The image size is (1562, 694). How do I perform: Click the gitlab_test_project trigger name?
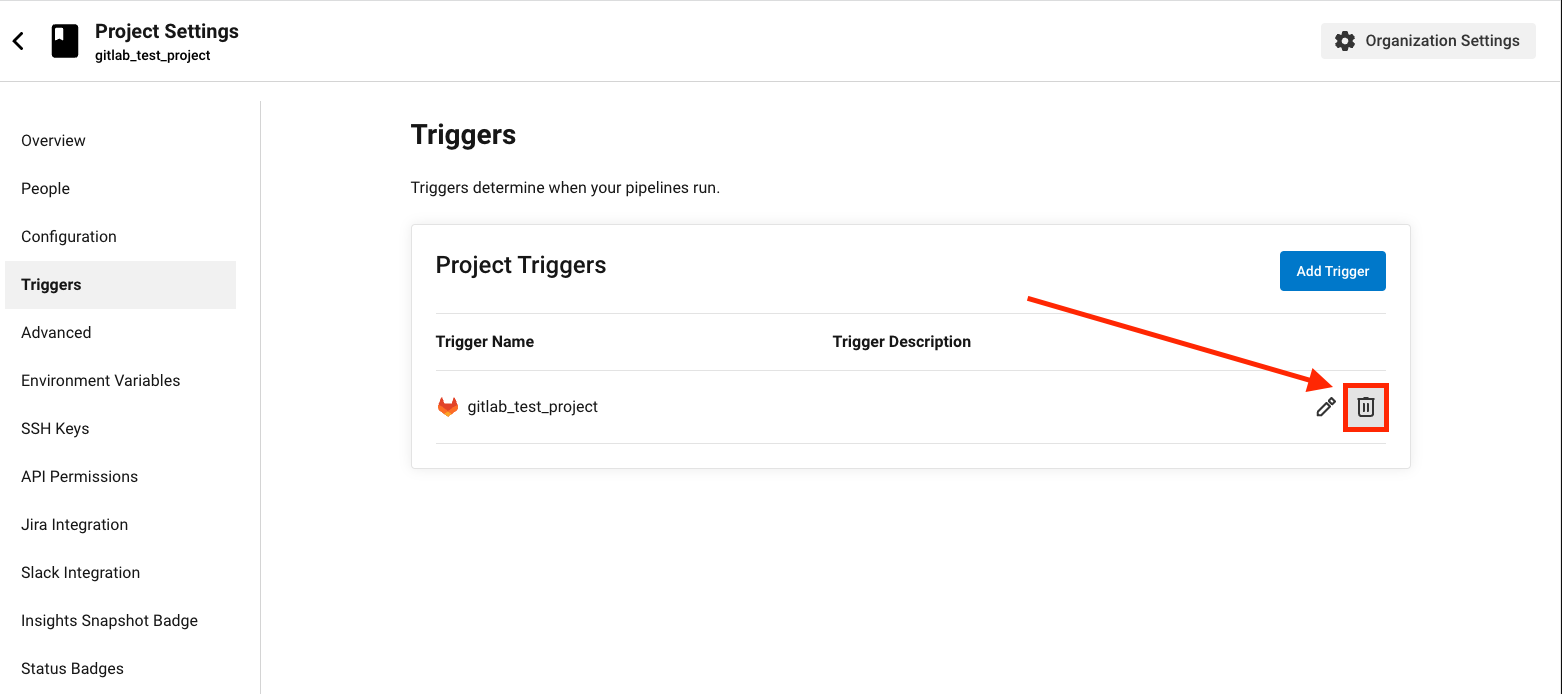click(x=533, y=407)
